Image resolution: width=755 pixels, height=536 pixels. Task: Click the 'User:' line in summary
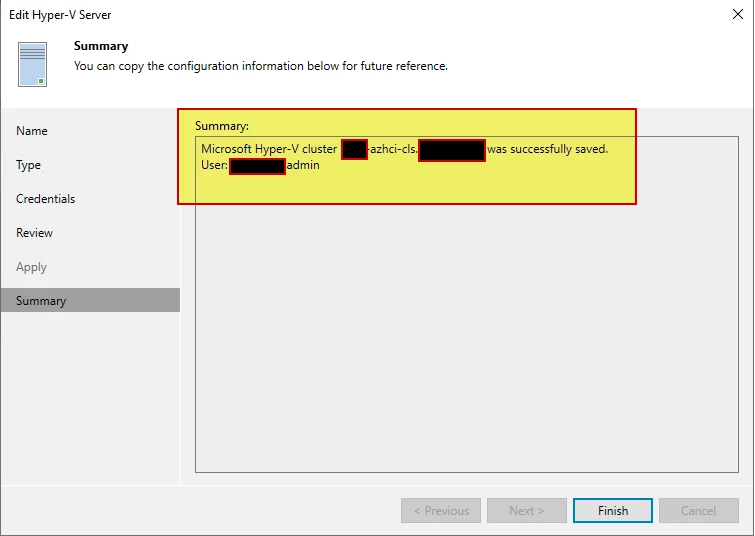[260, 166]
